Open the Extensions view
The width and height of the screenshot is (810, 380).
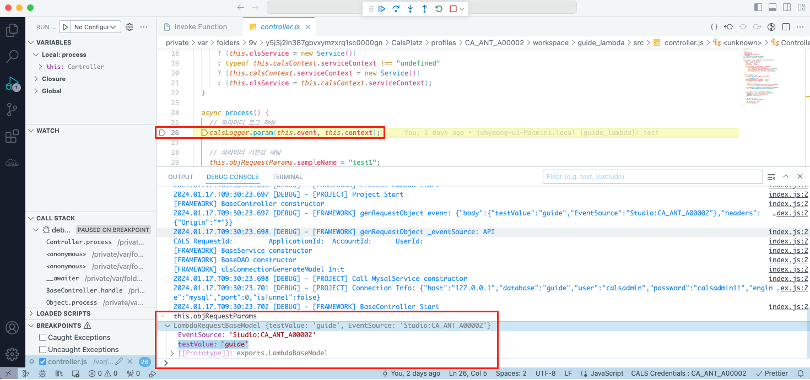point(11,137)
